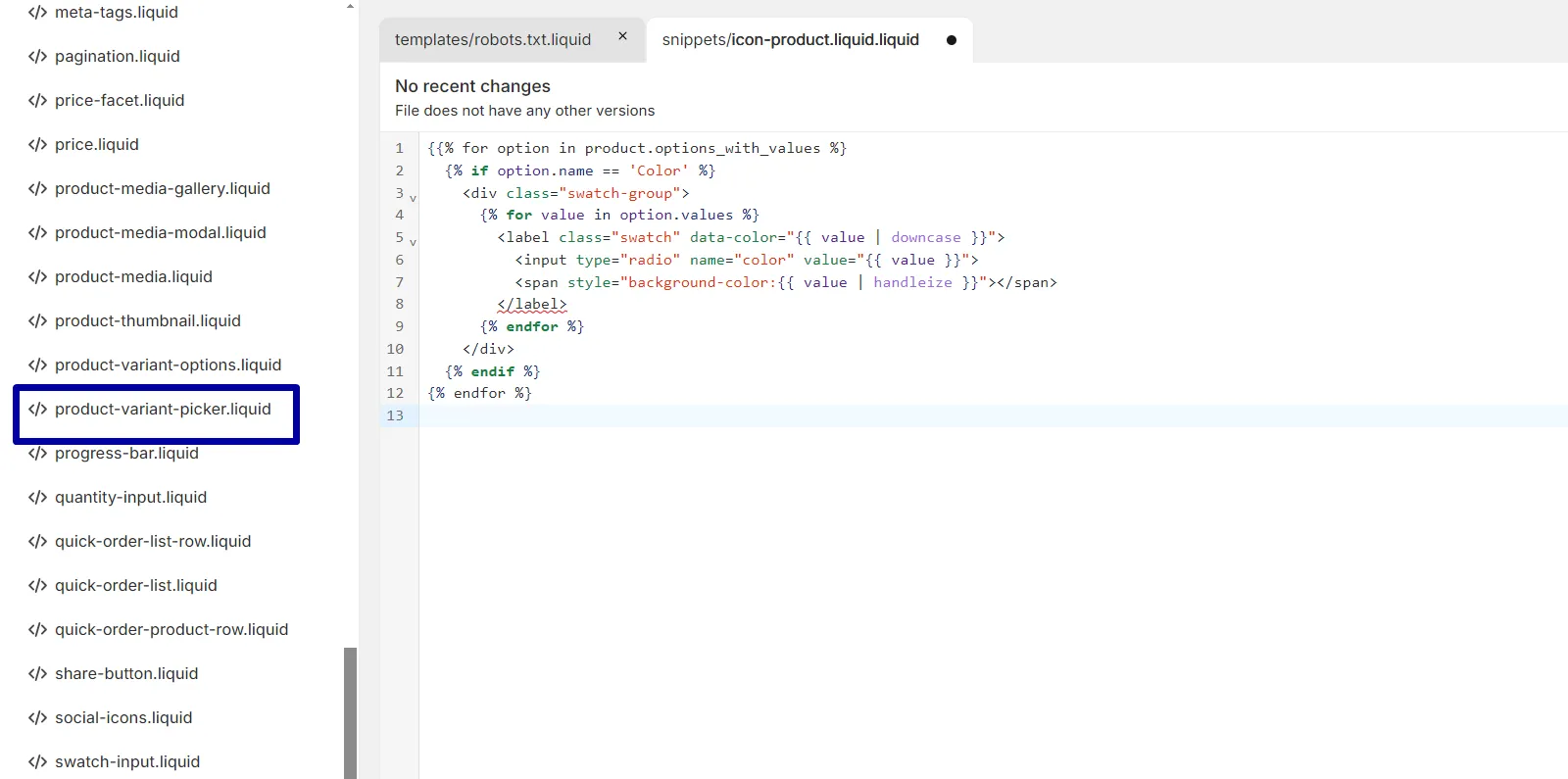Collapse code fold arrow on line 3

click(413, 198)
